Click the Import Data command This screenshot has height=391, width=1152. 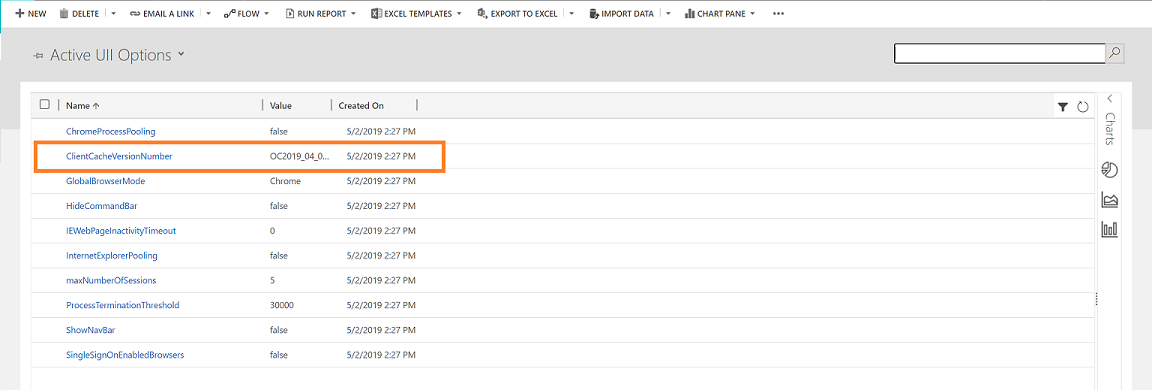(622, 14)
